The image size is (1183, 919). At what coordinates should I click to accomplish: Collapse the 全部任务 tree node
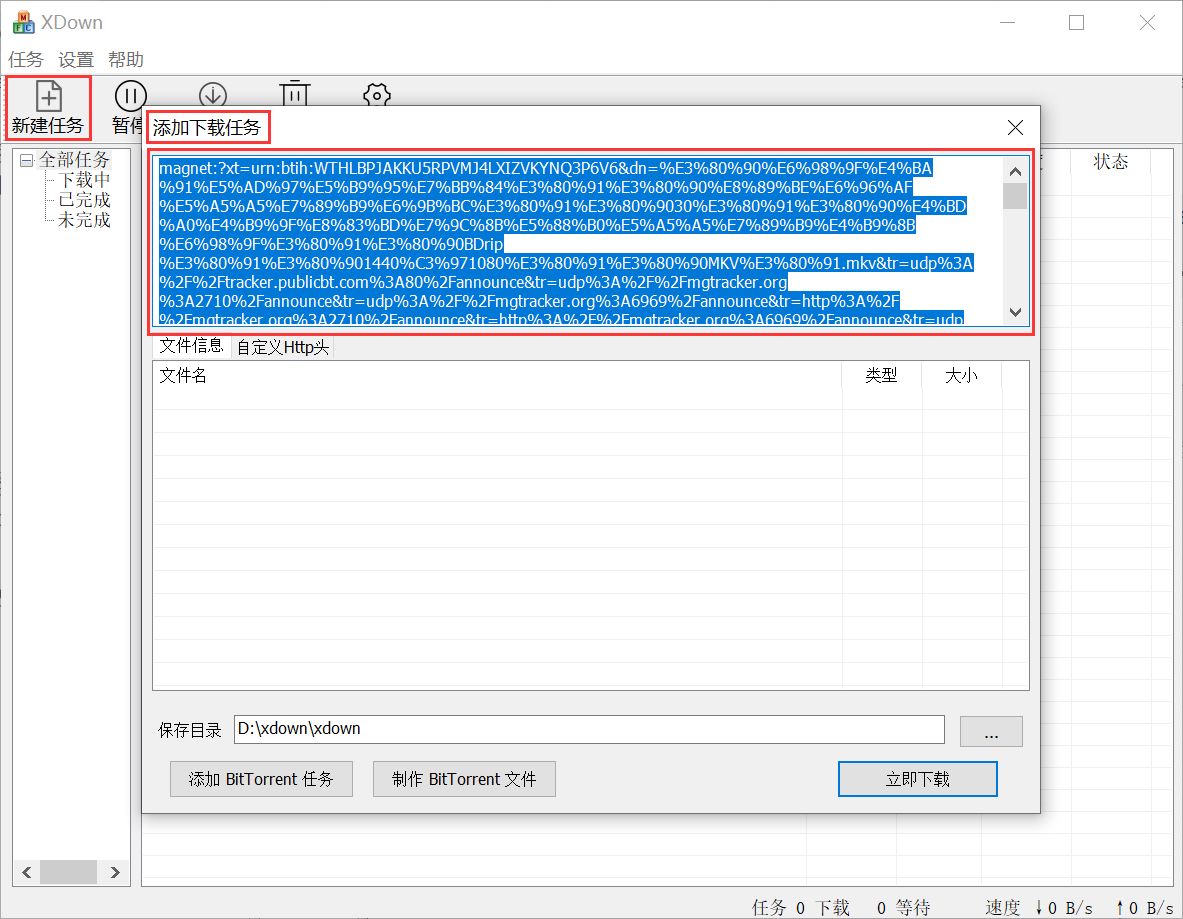(26, 160)
